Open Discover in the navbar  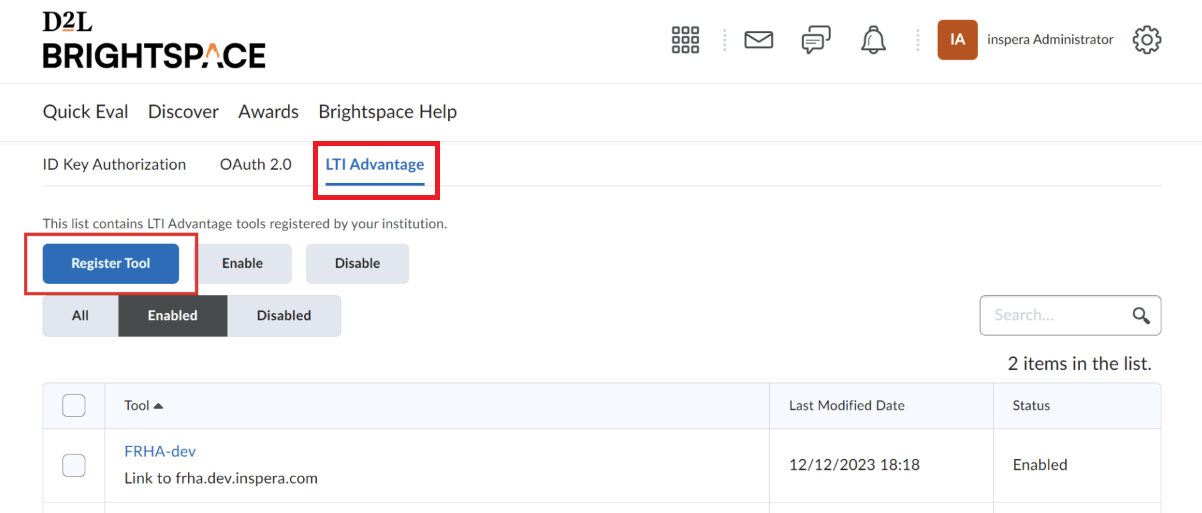(183, 112)
